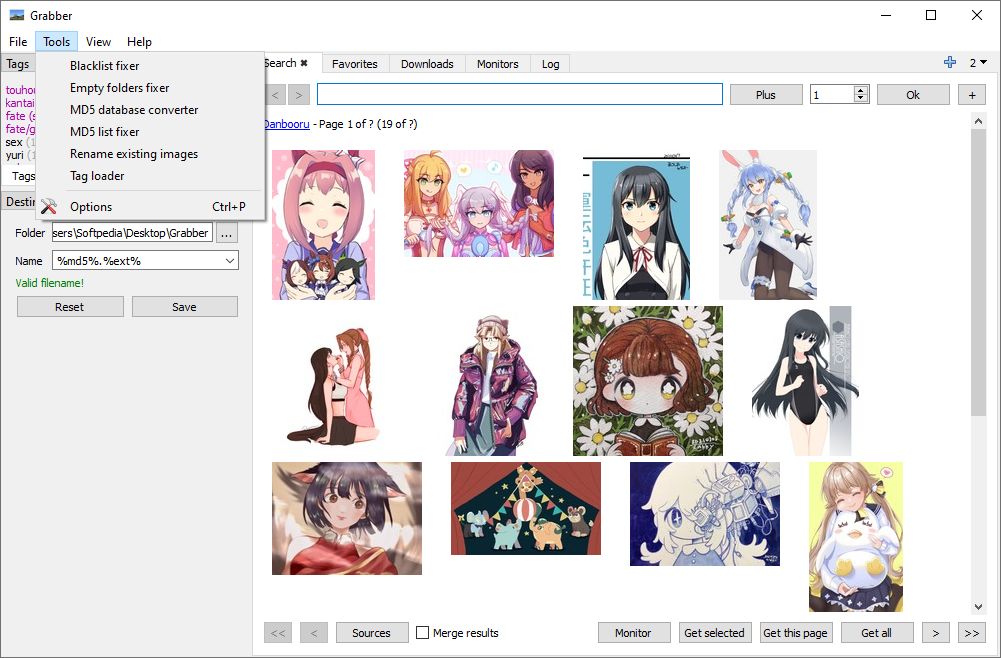Choose Blacklist fixer from the Tools menu
The width and height of the screenshot is (1001, 658).
pos(150,66)
